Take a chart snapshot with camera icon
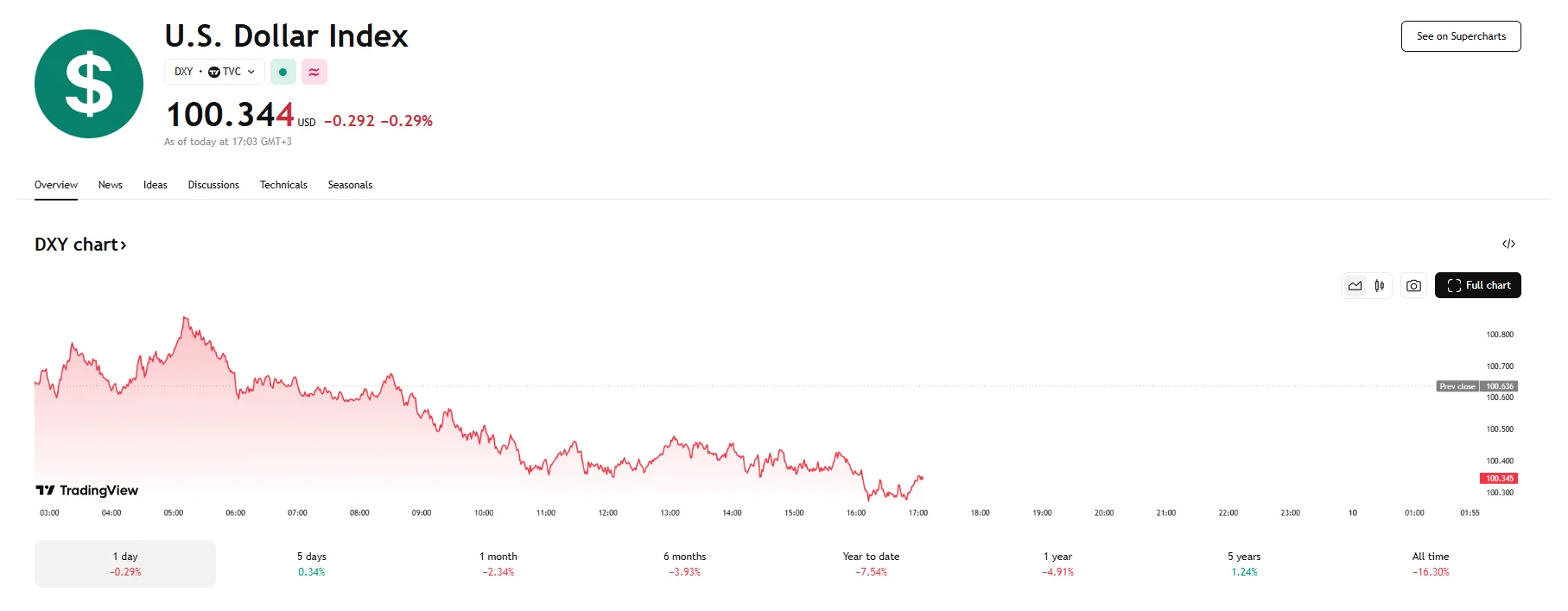This screenshot has height=611, width=1568. pyautogui.click(x=1413, y=285)
